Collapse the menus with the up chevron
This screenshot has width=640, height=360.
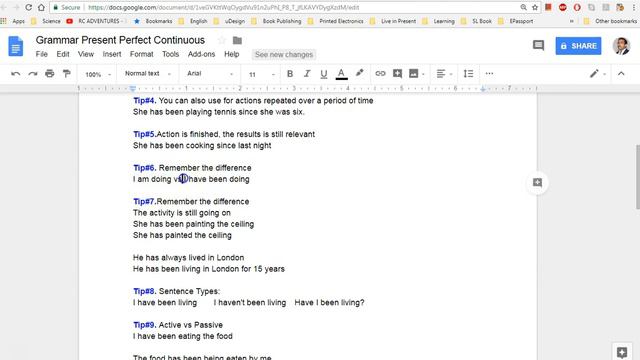pos(621,73)
